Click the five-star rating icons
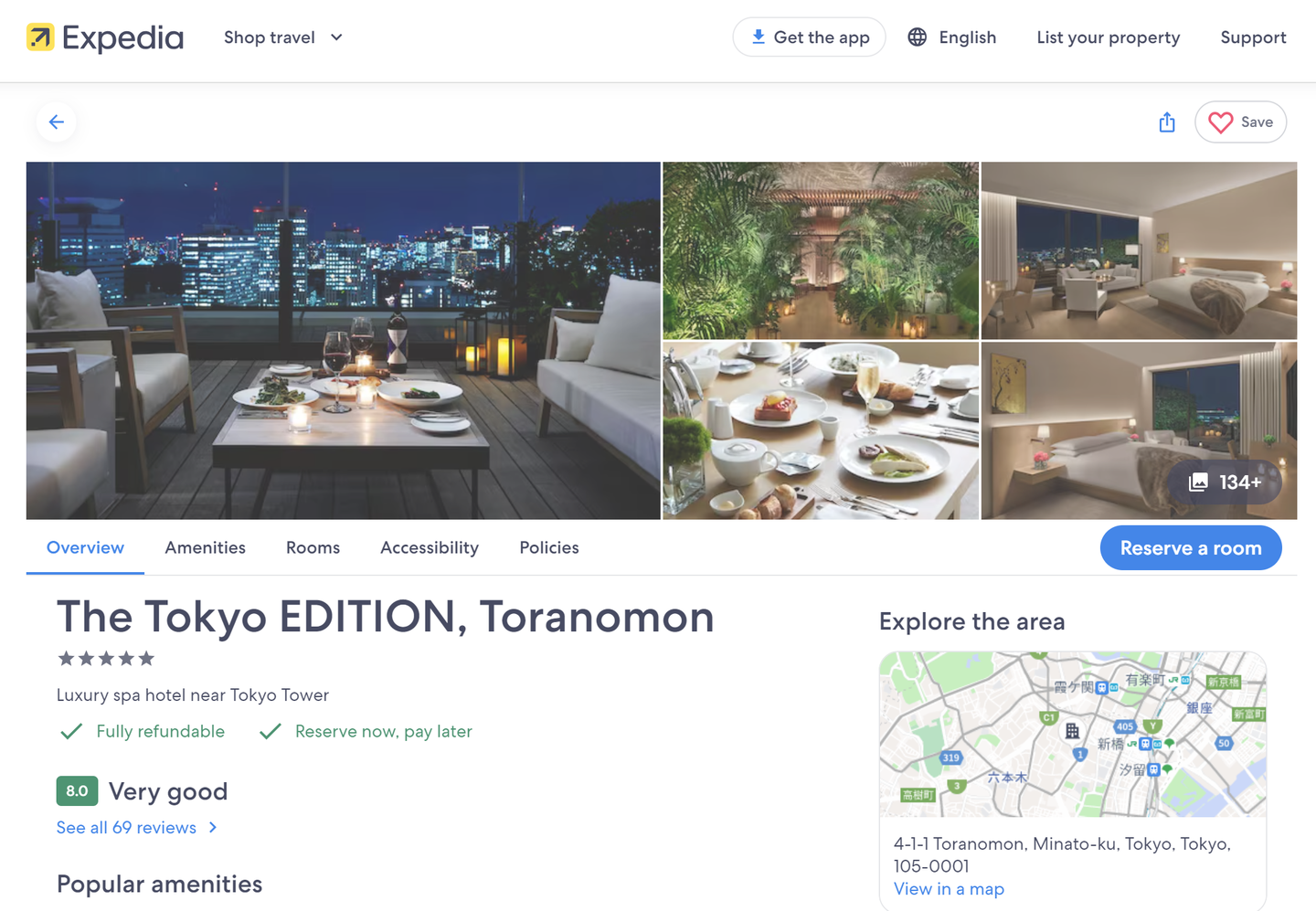Image resolution: width=1316 pixels, height=911 pixels. [x=106, y=659]
